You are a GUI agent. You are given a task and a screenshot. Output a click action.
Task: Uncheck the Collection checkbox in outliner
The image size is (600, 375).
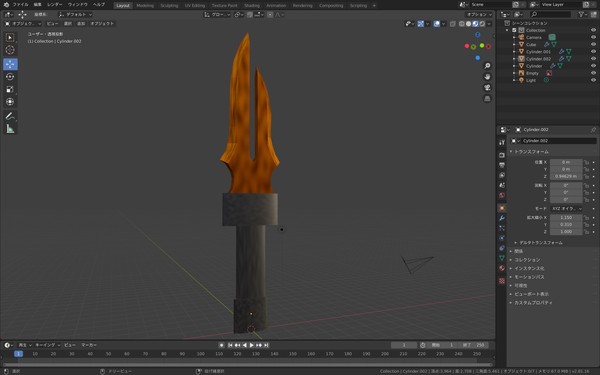514,30
